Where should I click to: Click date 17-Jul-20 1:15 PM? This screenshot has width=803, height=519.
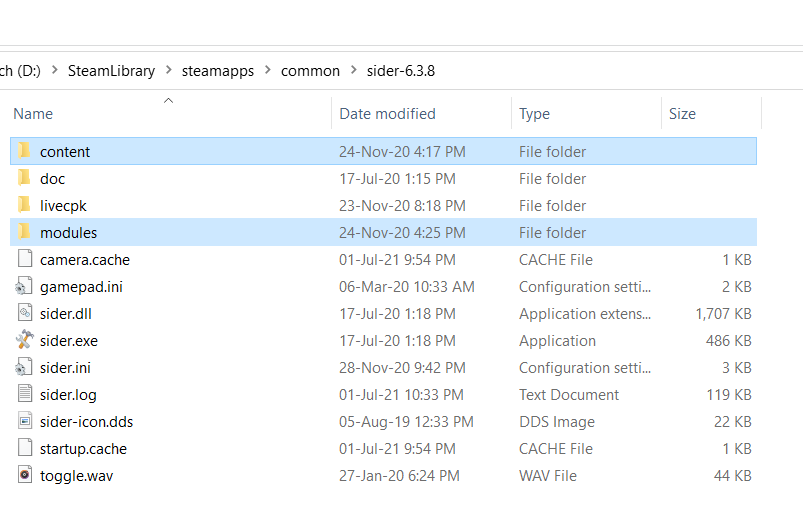397,179
